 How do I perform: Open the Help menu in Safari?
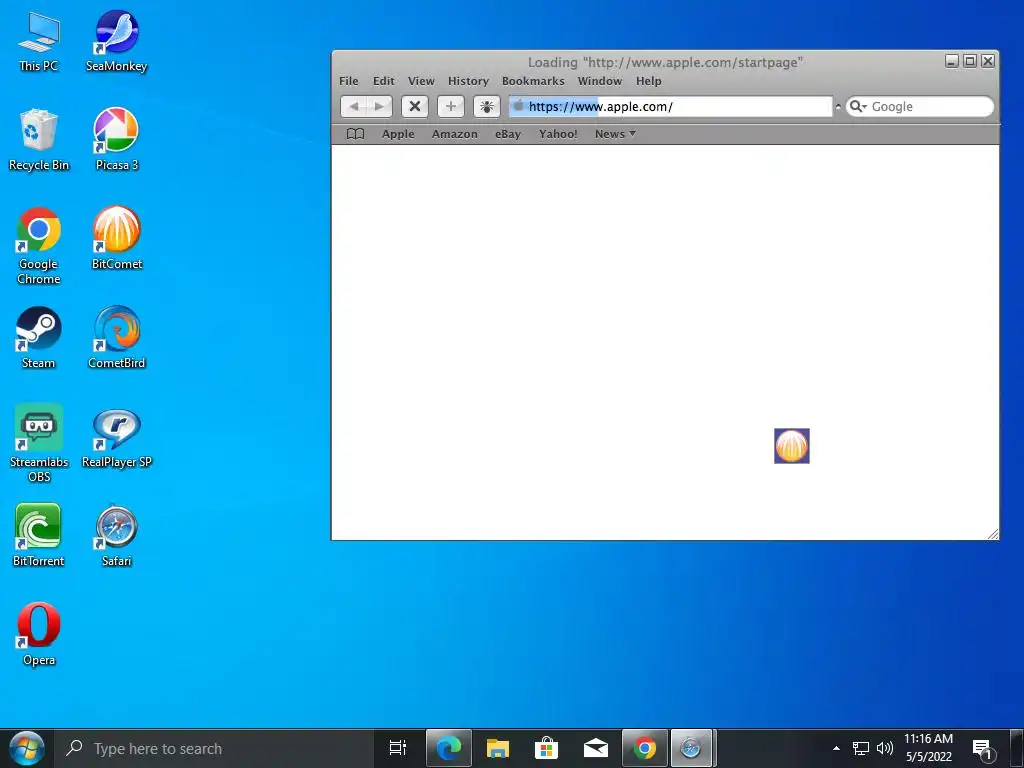648,81
